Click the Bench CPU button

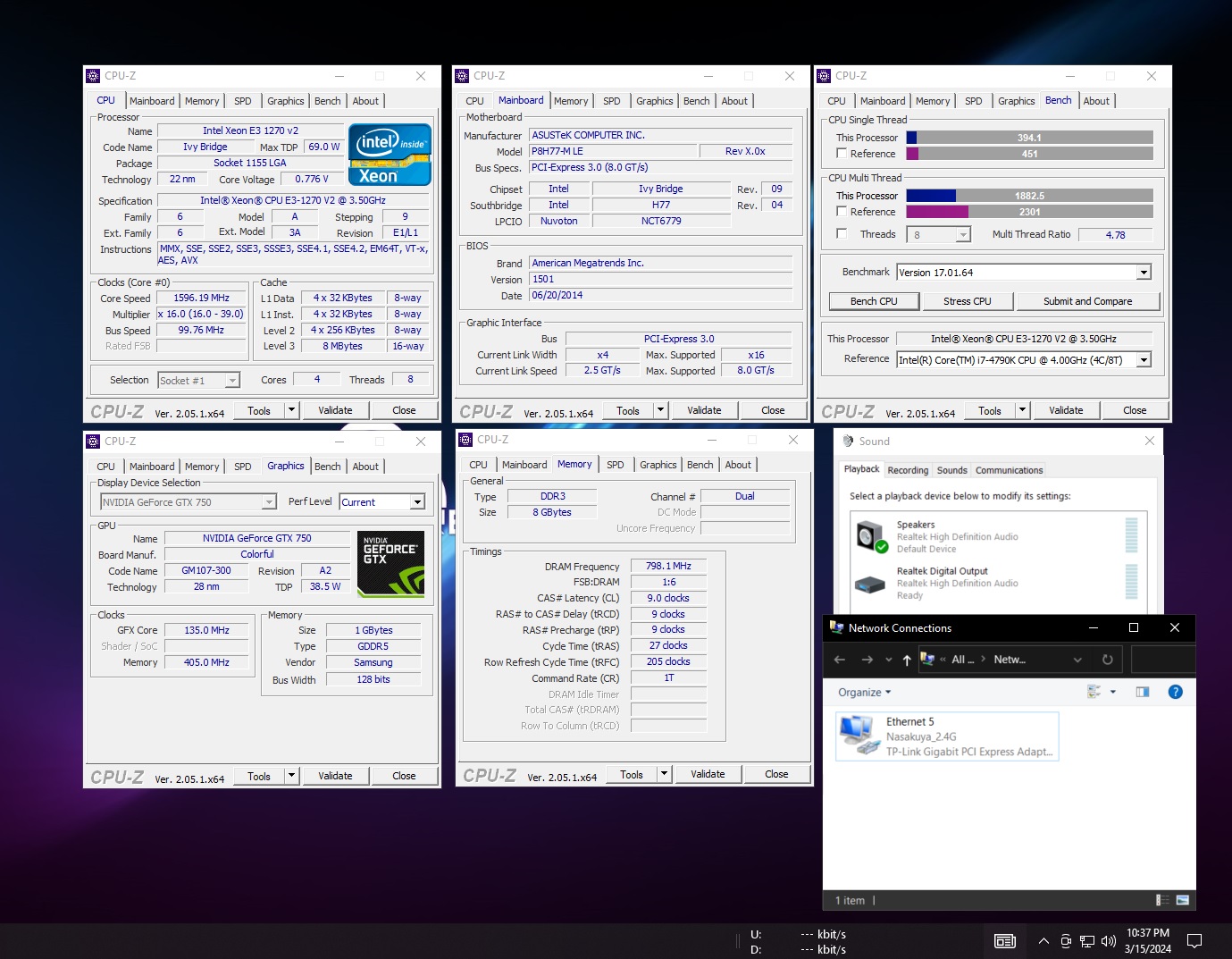pyautogui.click(x=874, y=301)
